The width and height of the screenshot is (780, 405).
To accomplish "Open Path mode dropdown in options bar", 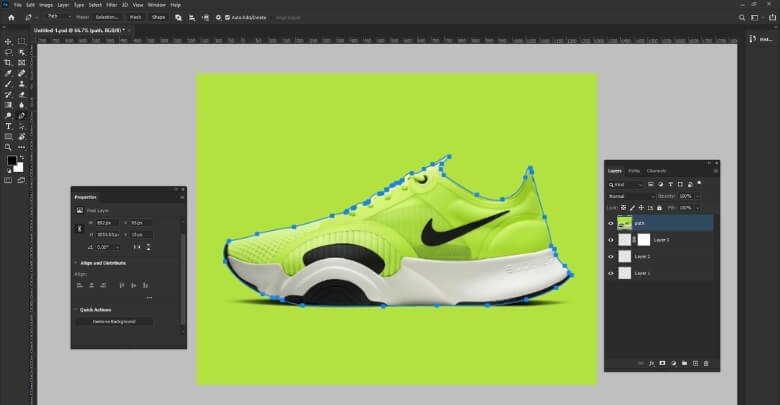I will (x=59, y=17).
